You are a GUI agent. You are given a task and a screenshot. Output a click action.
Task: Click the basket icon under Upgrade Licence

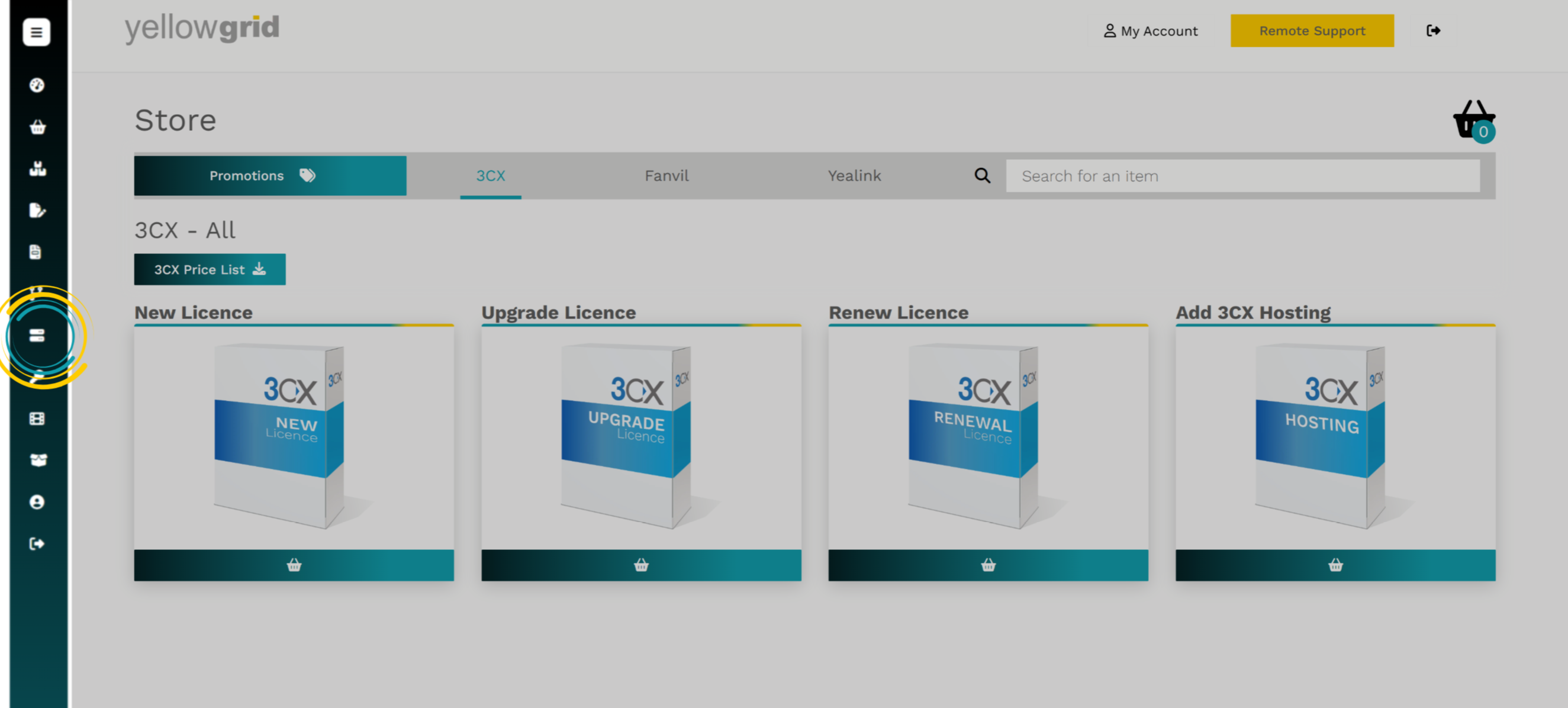point(641,565)
